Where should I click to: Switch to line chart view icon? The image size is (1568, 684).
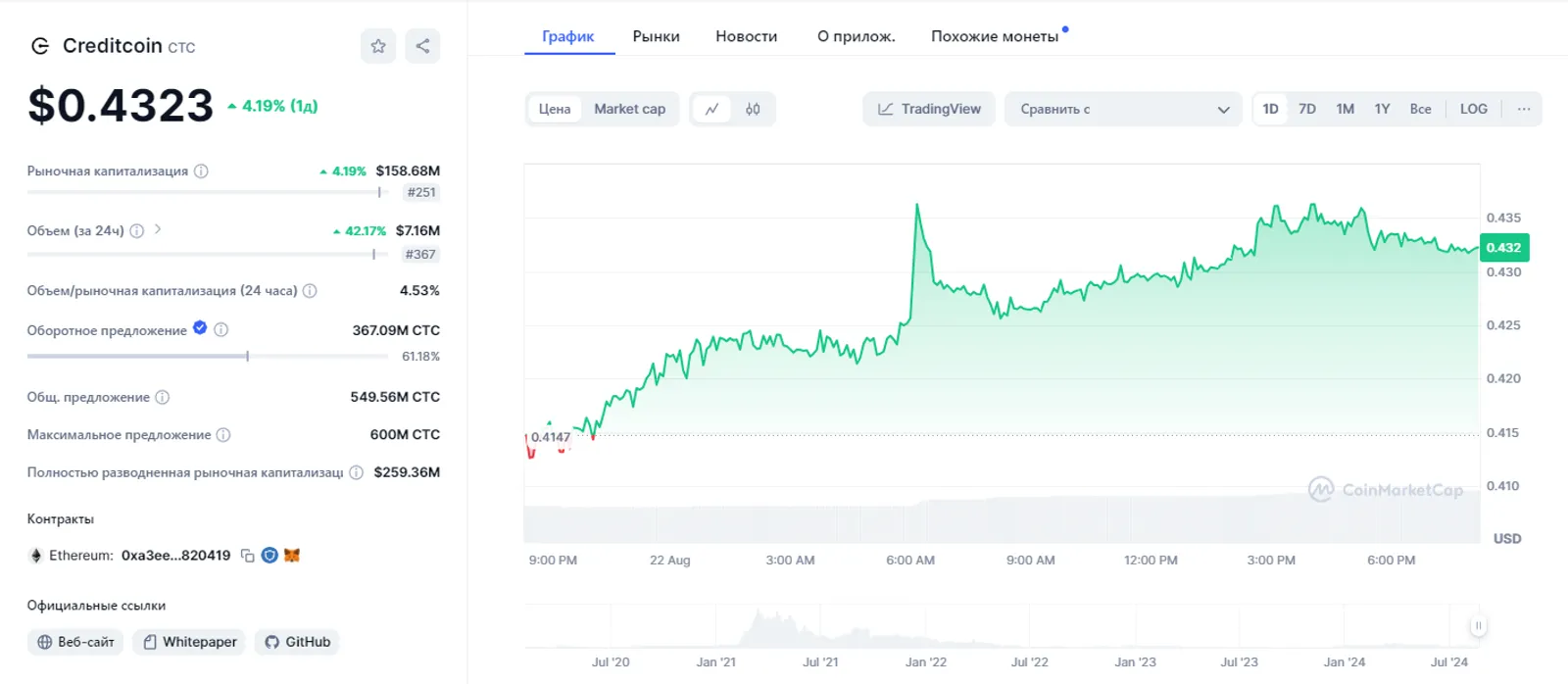click(x=712, y=109)
